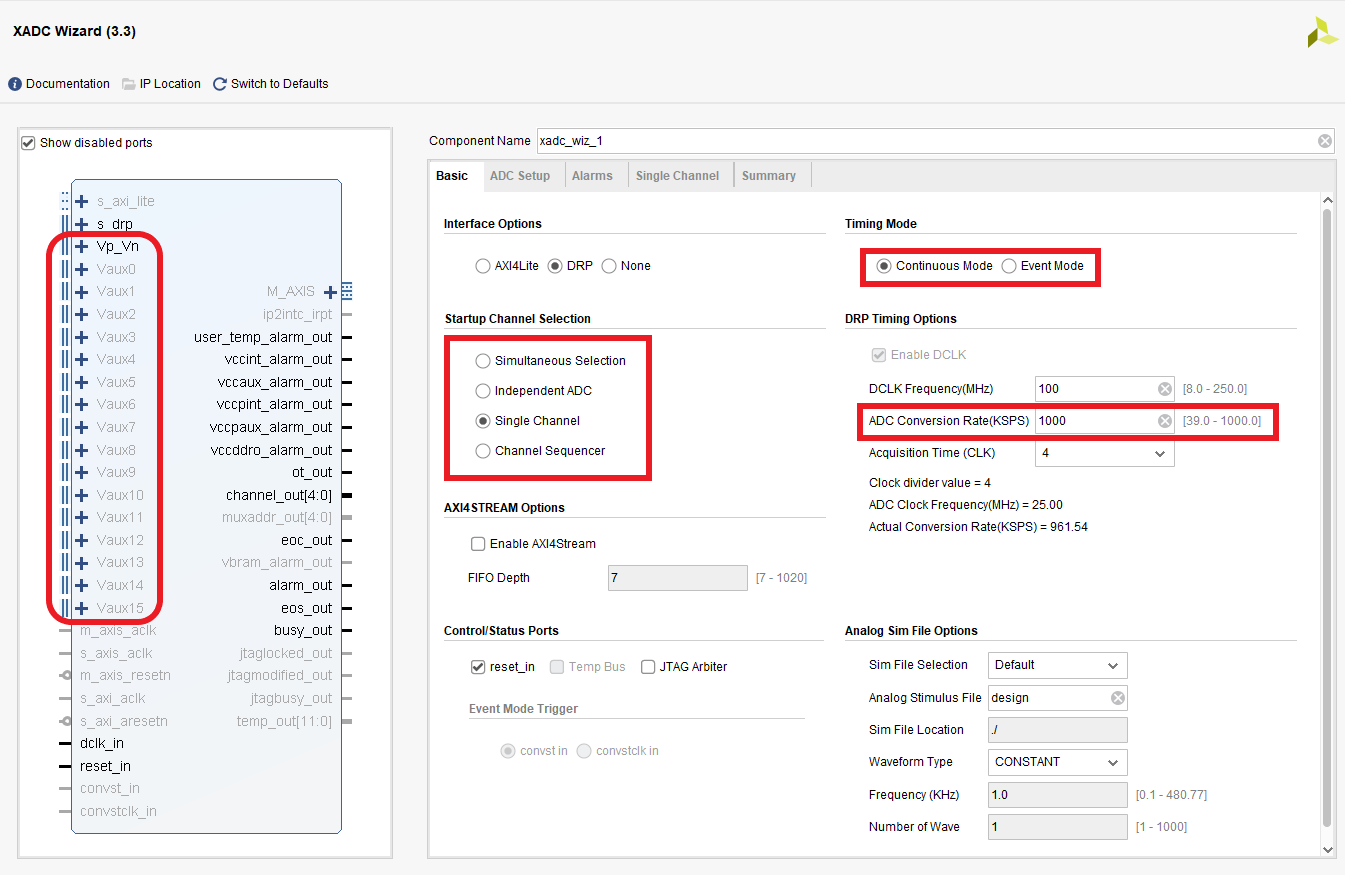The height and width of the screenshot is (875, 1345).
Task: Open the Sim File Selection dropdown
Action: 1058,665
